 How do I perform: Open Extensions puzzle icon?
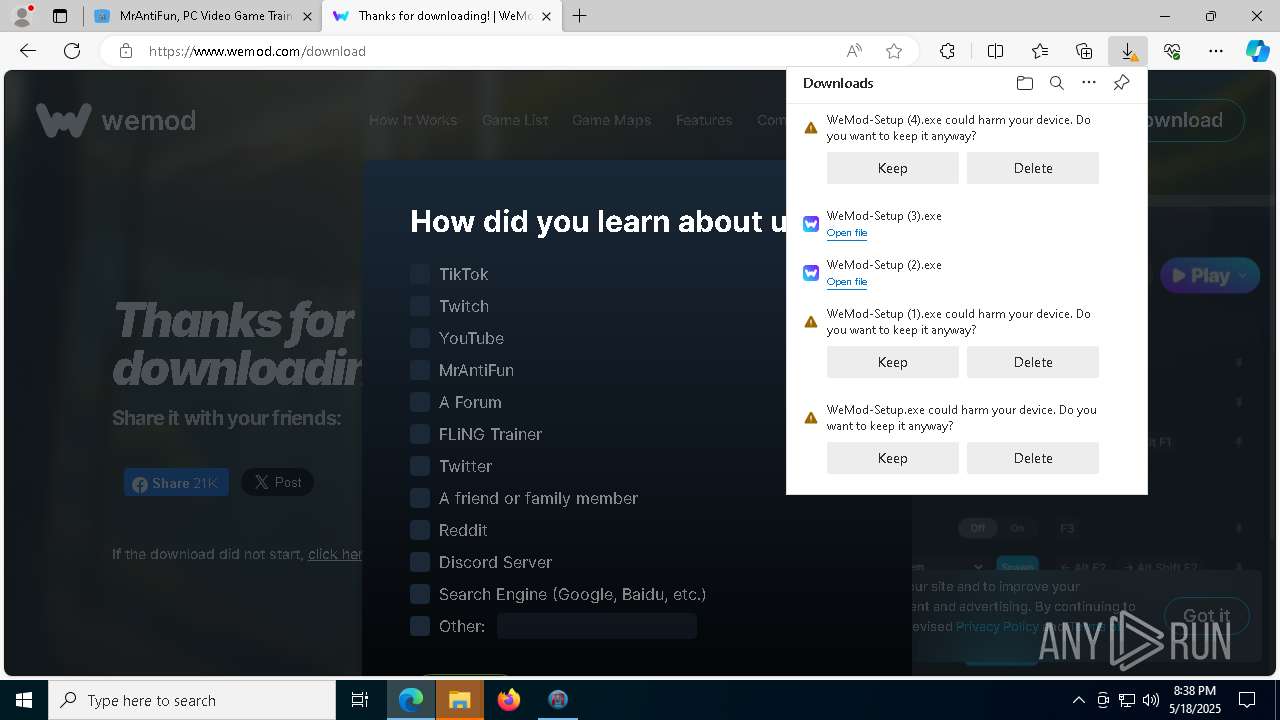pyautogui.click(x=947, y=51)
